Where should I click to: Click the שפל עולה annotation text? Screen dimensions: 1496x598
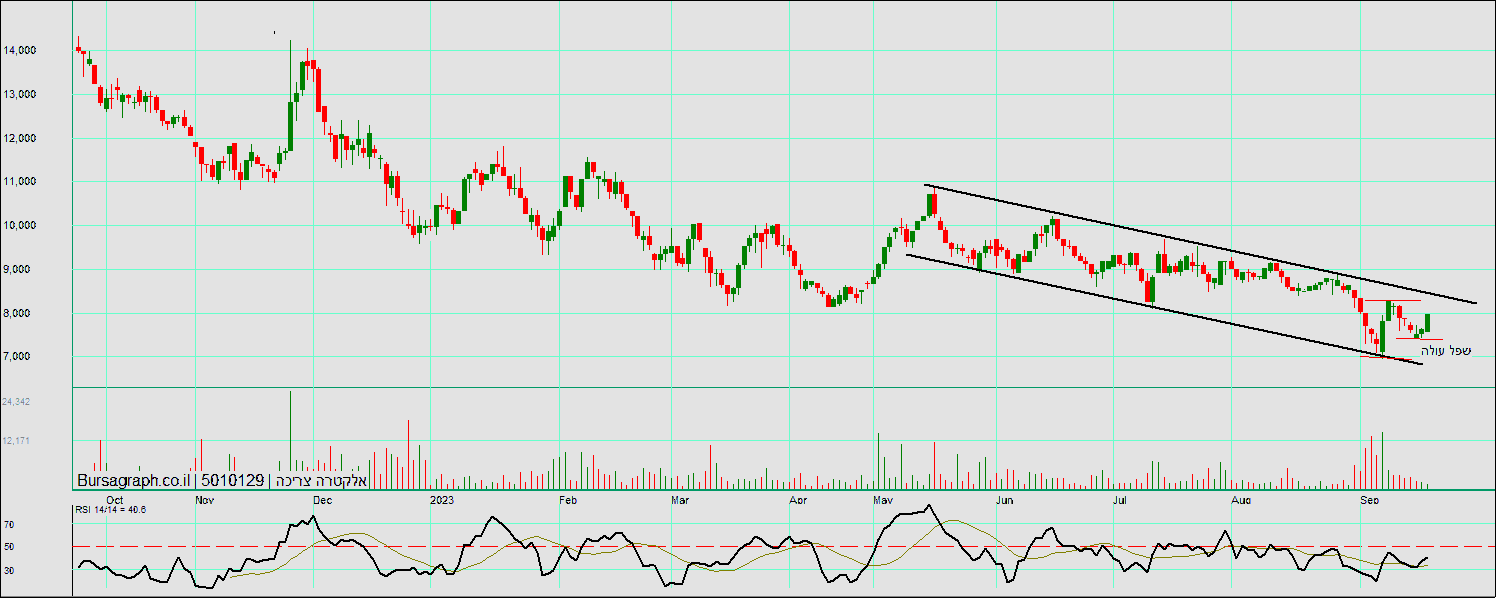click(1446, 350)
